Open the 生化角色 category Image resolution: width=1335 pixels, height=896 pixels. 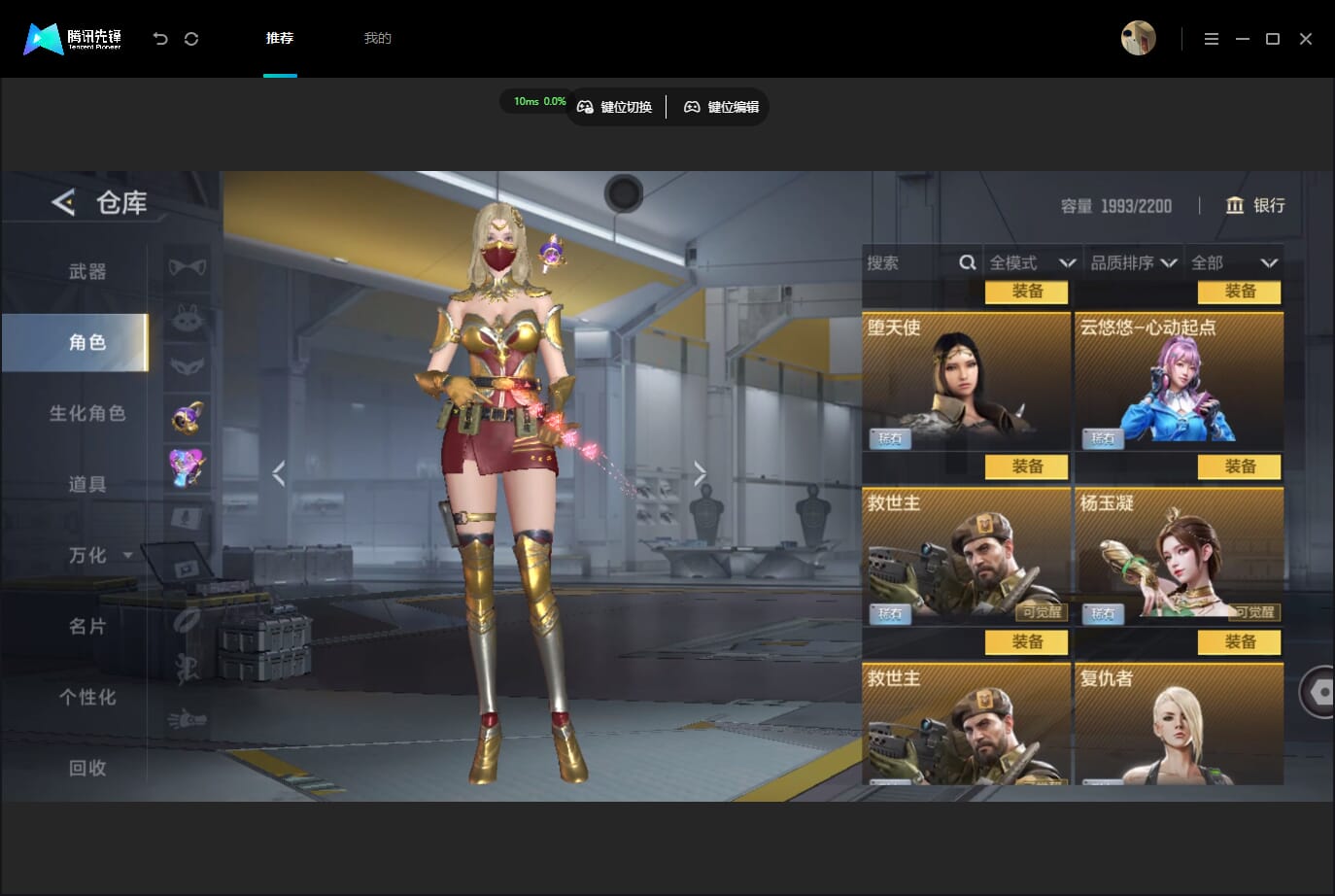pos(87,413)
